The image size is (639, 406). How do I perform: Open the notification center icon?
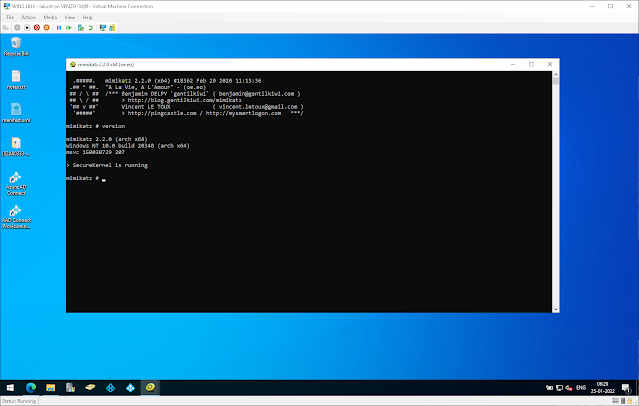point(626,388)
